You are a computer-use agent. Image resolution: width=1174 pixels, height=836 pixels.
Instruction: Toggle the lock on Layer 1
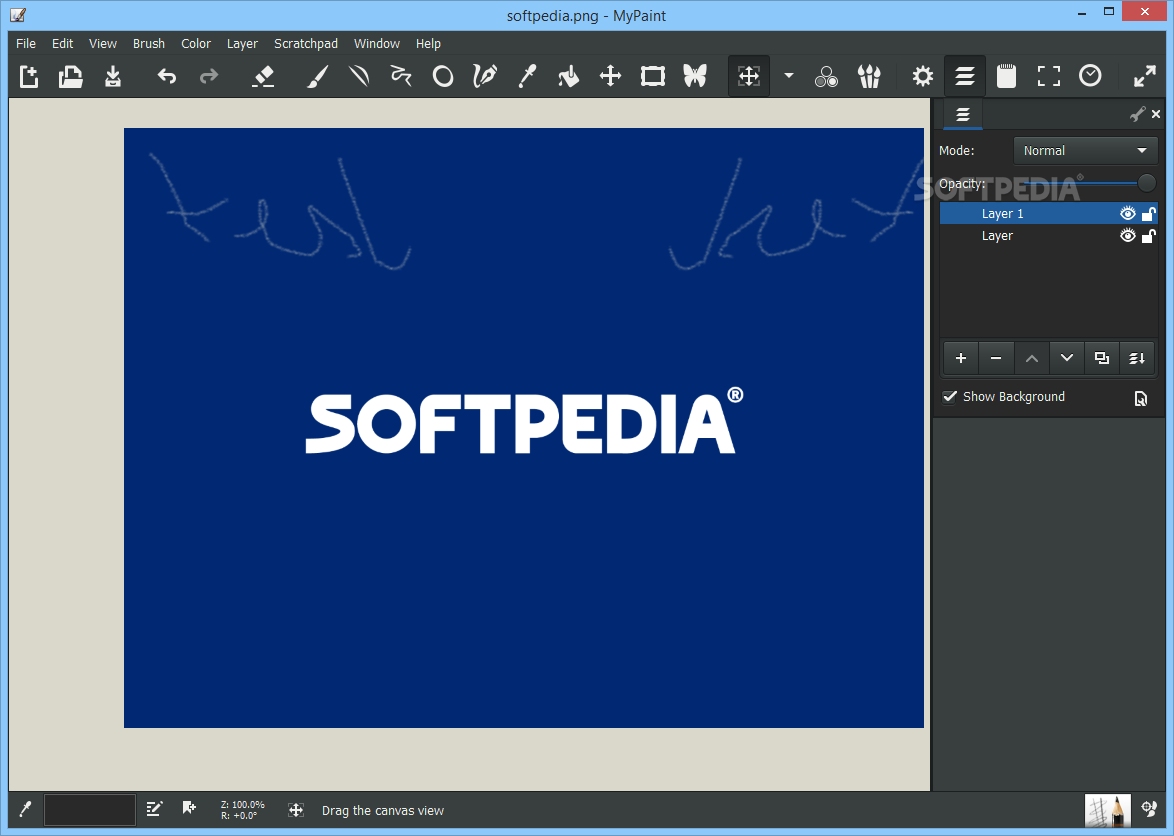click(x=1149, y=214)
